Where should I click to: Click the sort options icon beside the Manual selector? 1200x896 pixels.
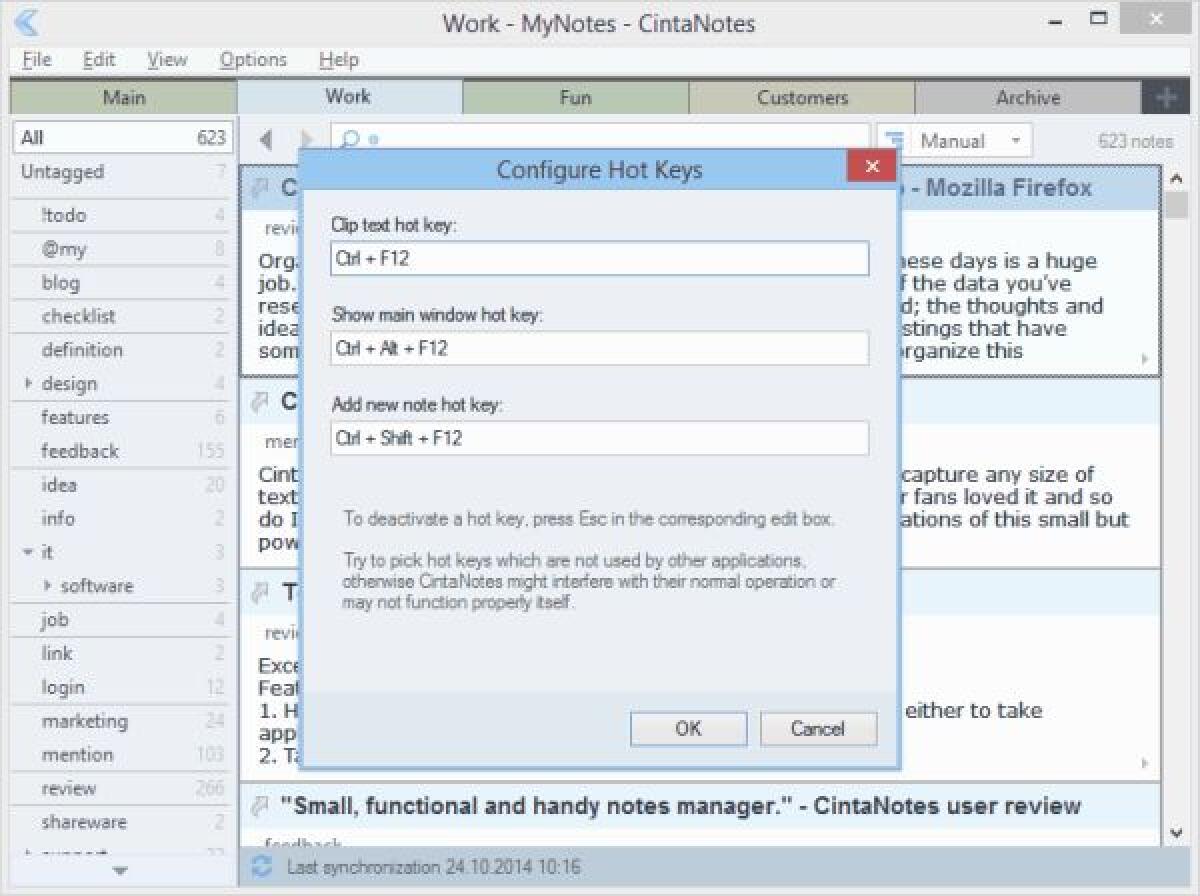[895, 140]
